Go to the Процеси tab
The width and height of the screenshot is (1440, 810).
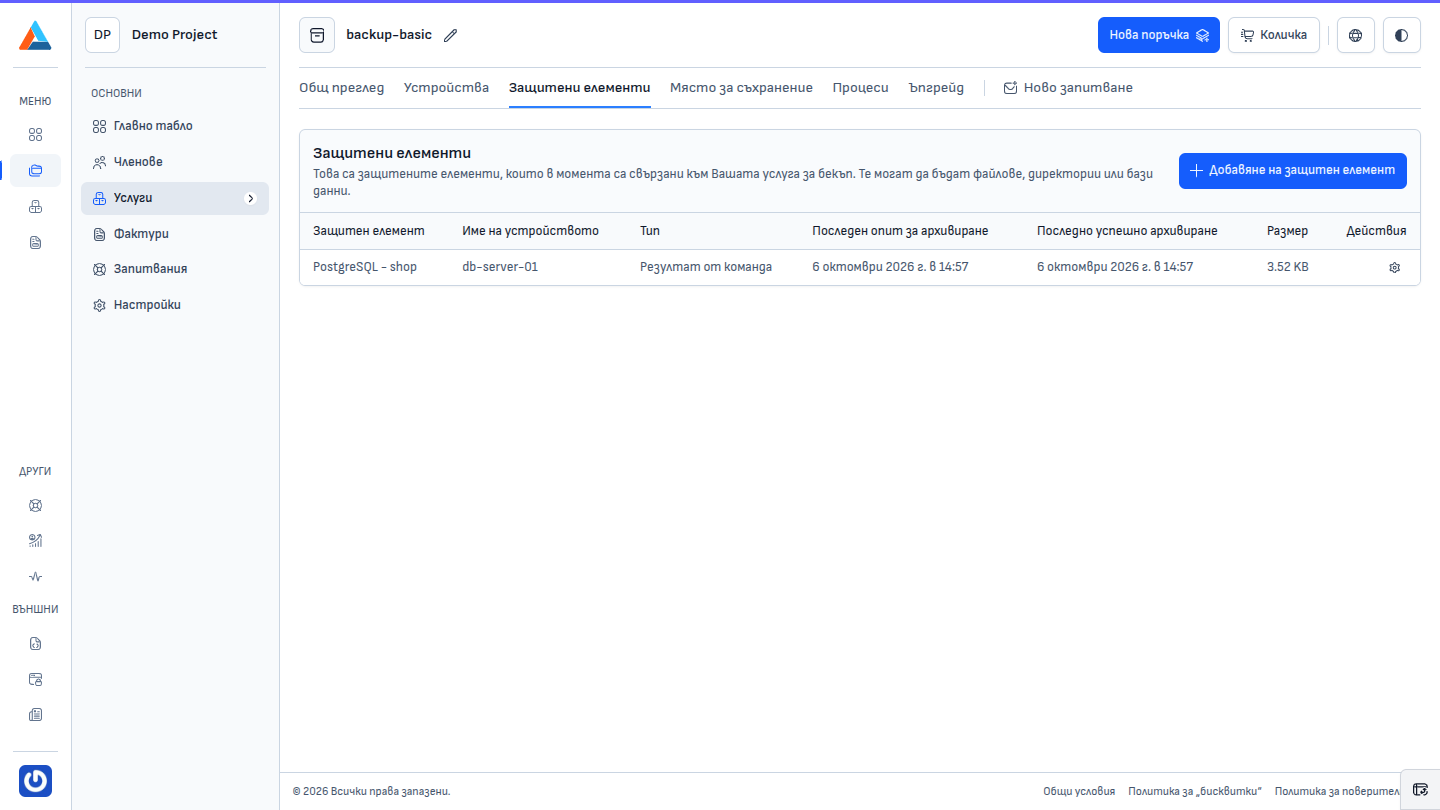point(860,88)
